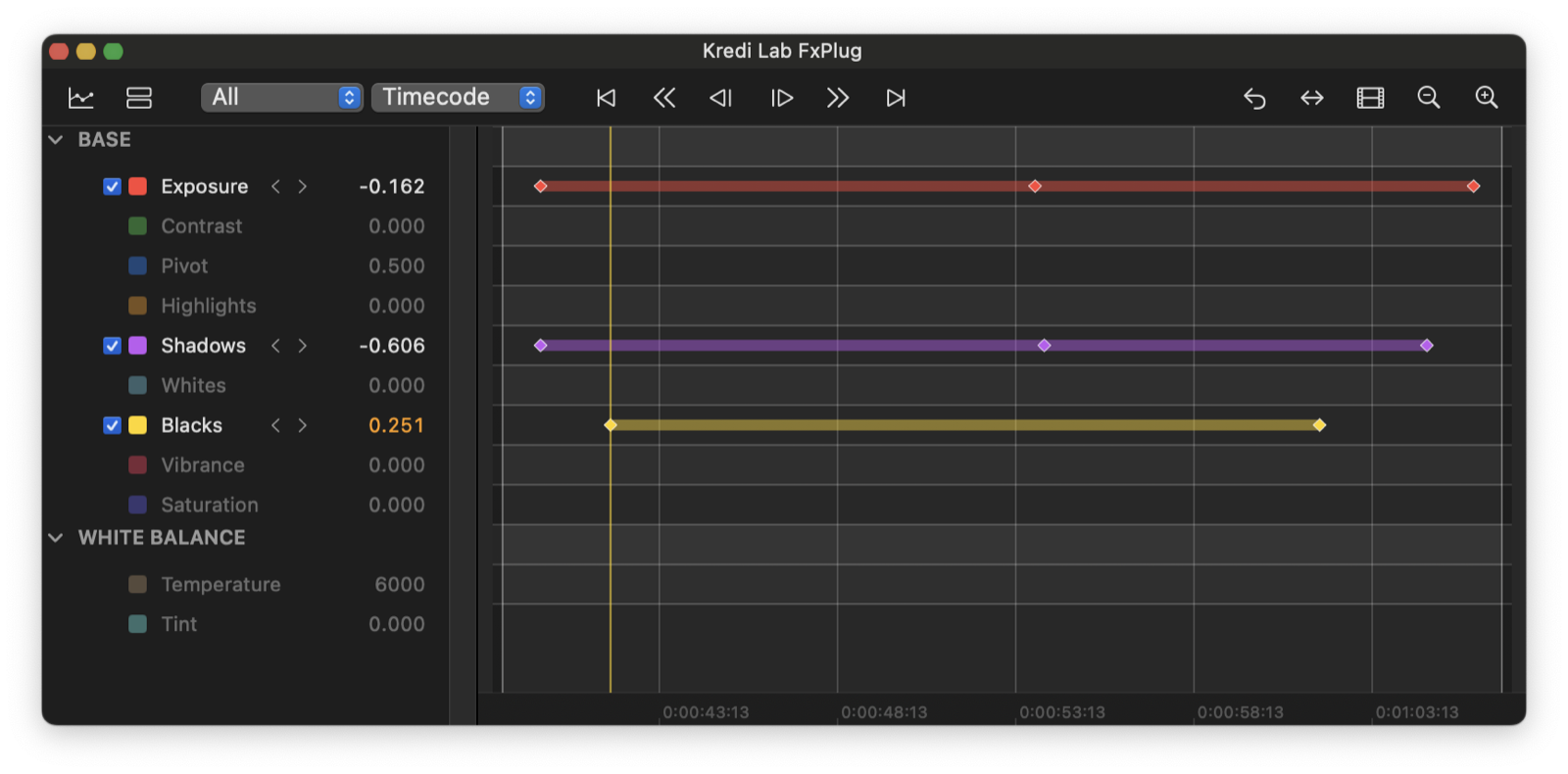Go to previous Blacks keyframe
This screenshot has width=1568, height=774.
click(276, 425)
